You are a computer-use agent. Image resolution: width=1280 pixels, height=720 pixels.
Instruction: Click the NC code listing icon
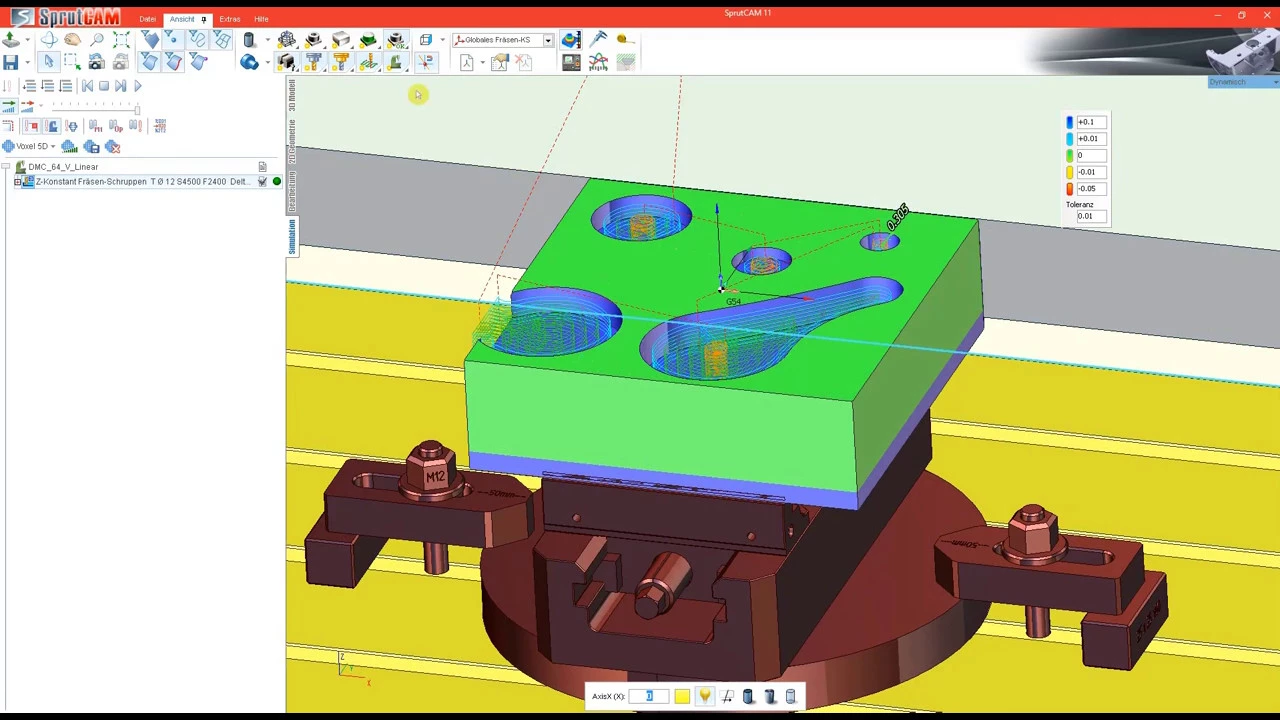(x=160, y=126)
